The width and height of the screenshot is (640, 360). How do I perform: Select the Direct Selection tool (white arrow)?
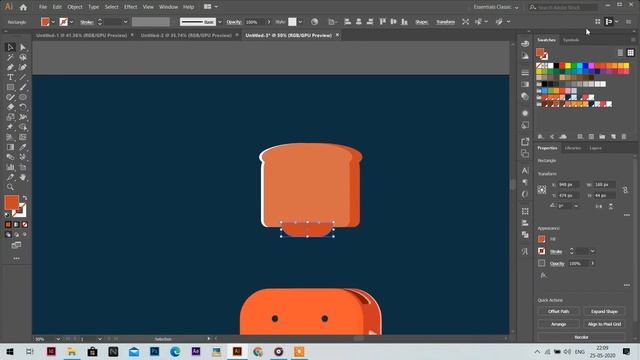[x=23, y=47]
